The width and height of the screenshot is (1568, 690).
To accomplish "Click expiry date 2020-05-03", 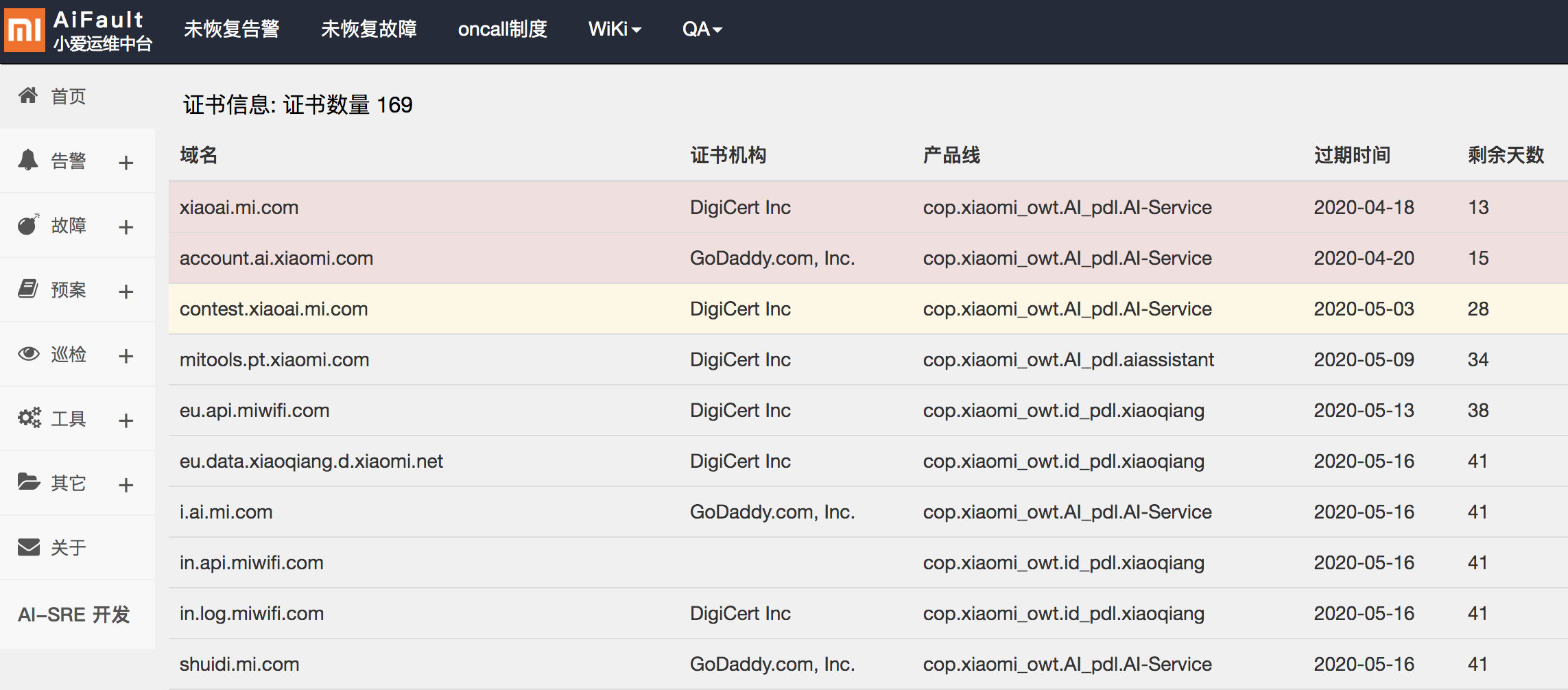I will (x=1364, y=309).
